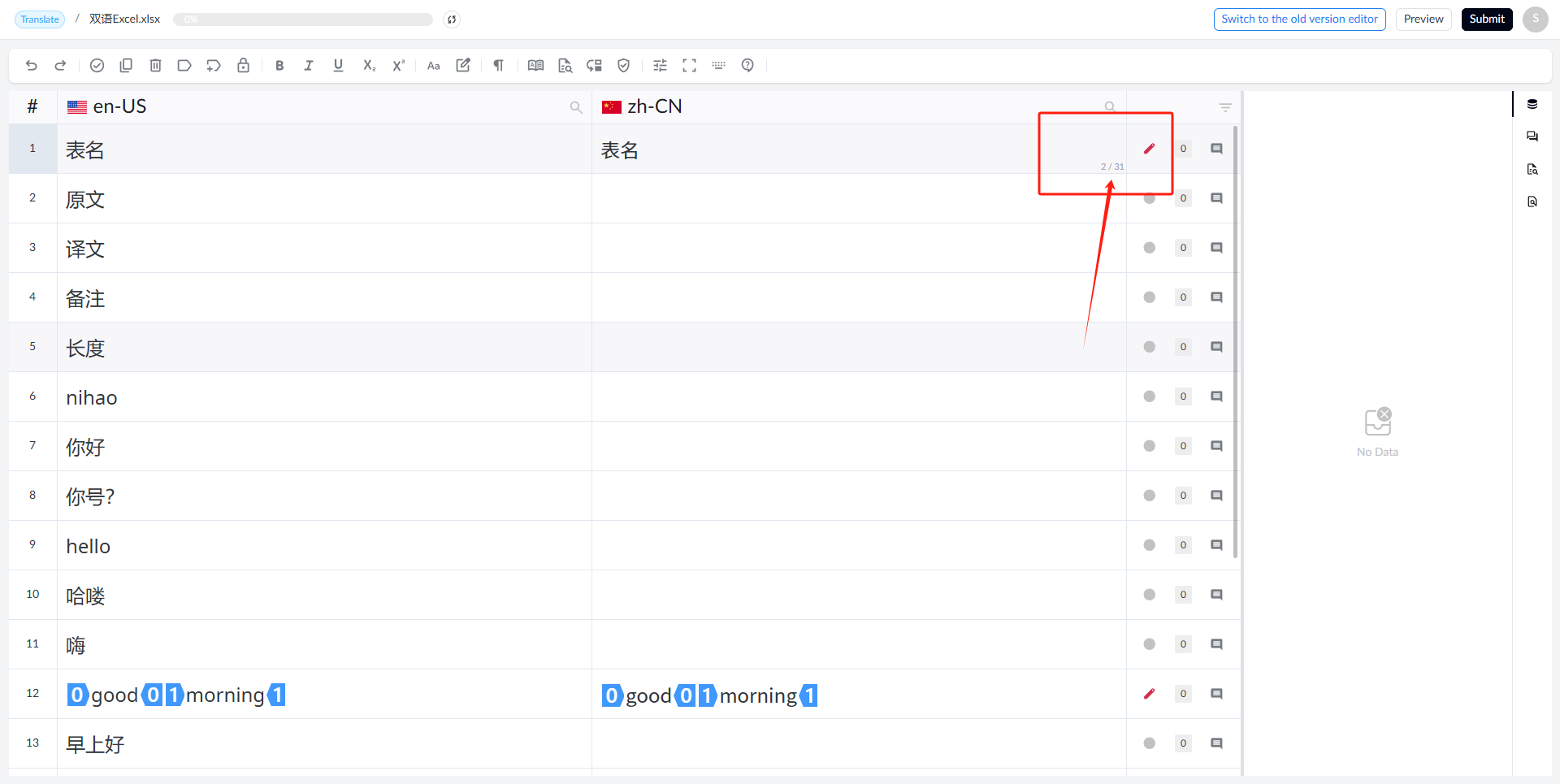This screenshot has width=1560, height=784.
Task: Apply superscript formatting
Action: point(398,66)
